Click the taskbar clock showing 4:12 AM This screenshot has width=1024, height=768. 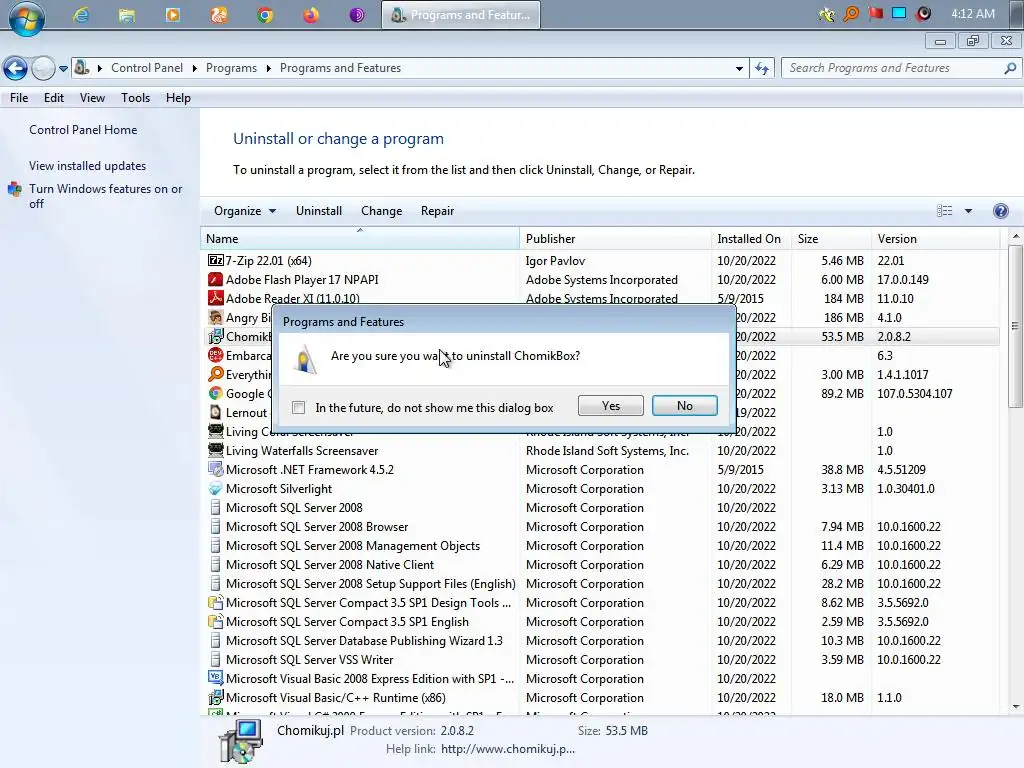pyautogui.click(x=973, y=14)
